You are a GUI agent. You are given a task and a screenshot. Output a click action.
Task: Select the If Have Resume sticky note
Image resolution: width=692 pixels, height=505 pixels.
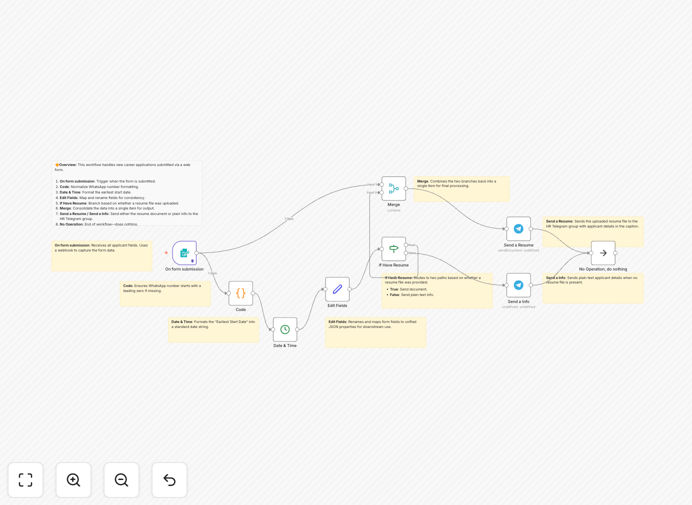[437, 290]
